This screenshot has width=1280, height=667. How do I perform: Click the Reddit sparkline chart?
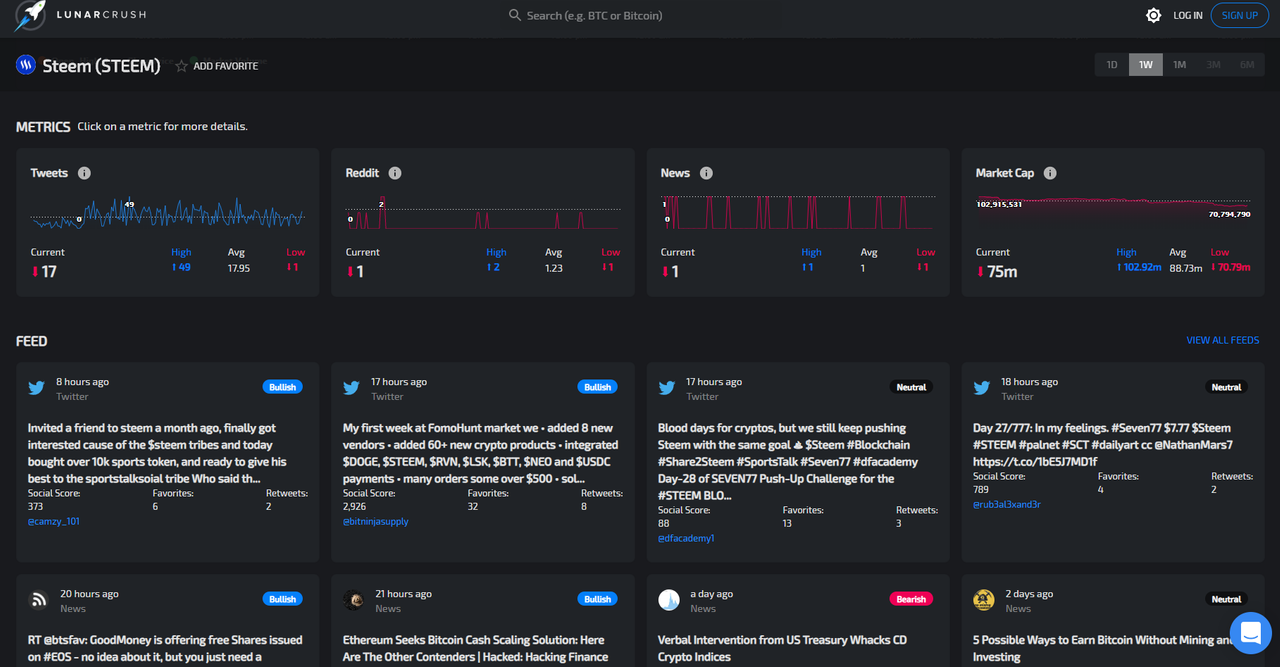click(483, 213)
